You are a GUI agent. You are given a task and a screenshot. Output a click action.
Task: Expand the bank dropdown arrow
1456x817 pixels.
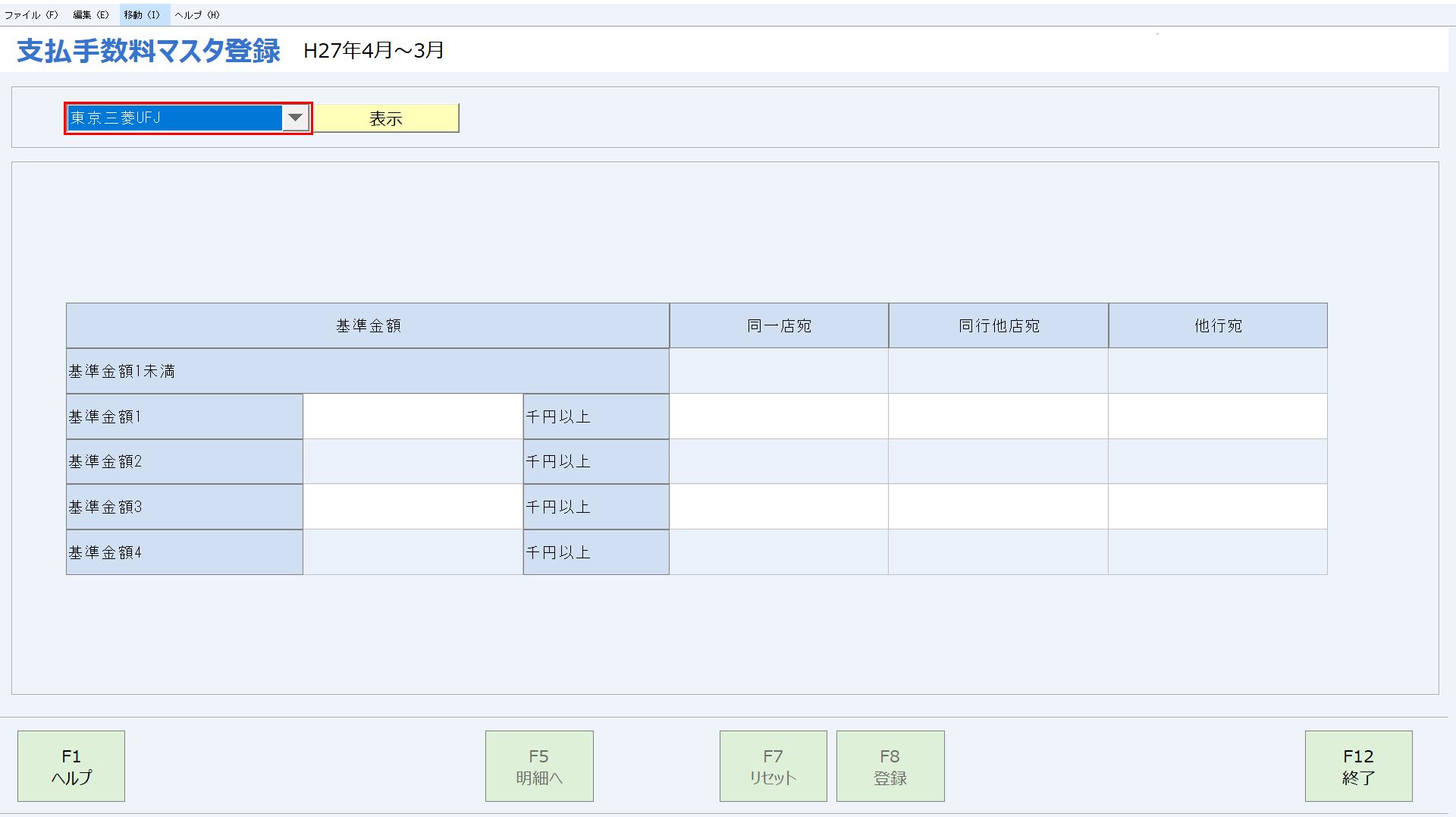pyautogui.click(x=295, y=118)
